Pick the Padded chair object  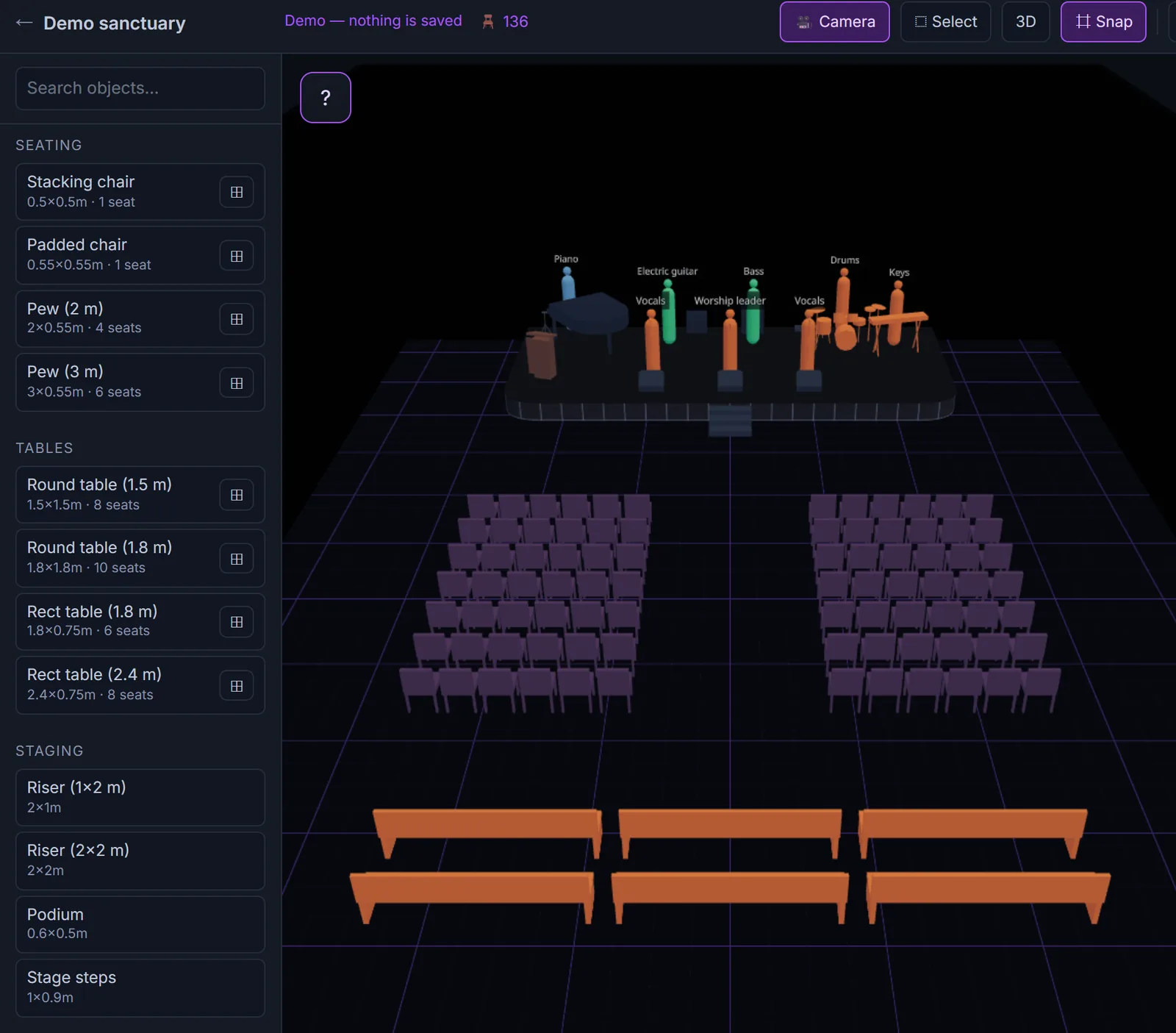coord(140,255)
